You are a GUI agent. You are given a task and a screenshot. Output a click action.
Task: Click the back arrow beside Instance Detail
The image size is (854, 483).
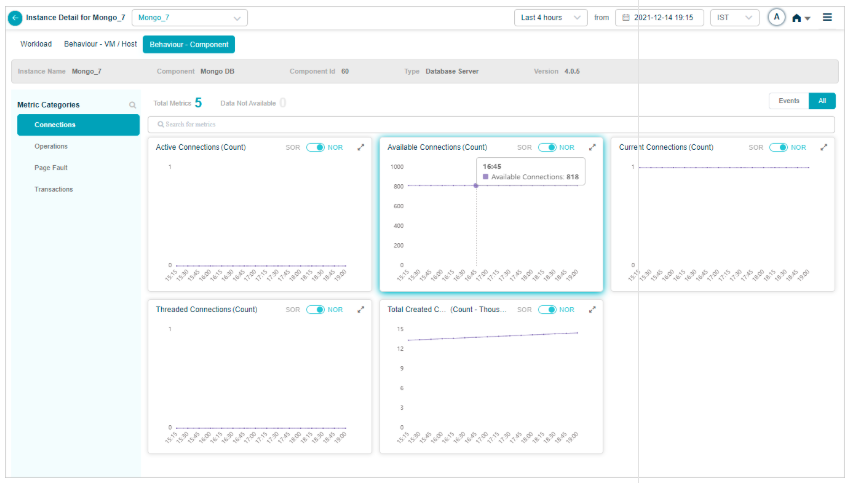pyautogui.click(x=15, y=18)
